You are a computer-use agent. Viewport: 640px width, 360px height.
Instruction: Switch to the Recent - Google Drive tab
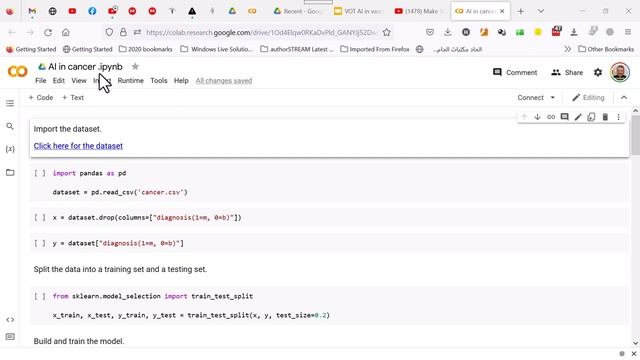click(298, 11)
